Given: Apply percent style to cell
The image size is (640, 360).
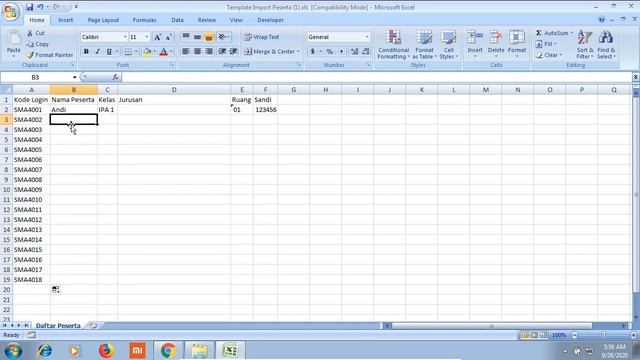Looking at the screenshot, I should pyautogui.click(x=329, y=51).
